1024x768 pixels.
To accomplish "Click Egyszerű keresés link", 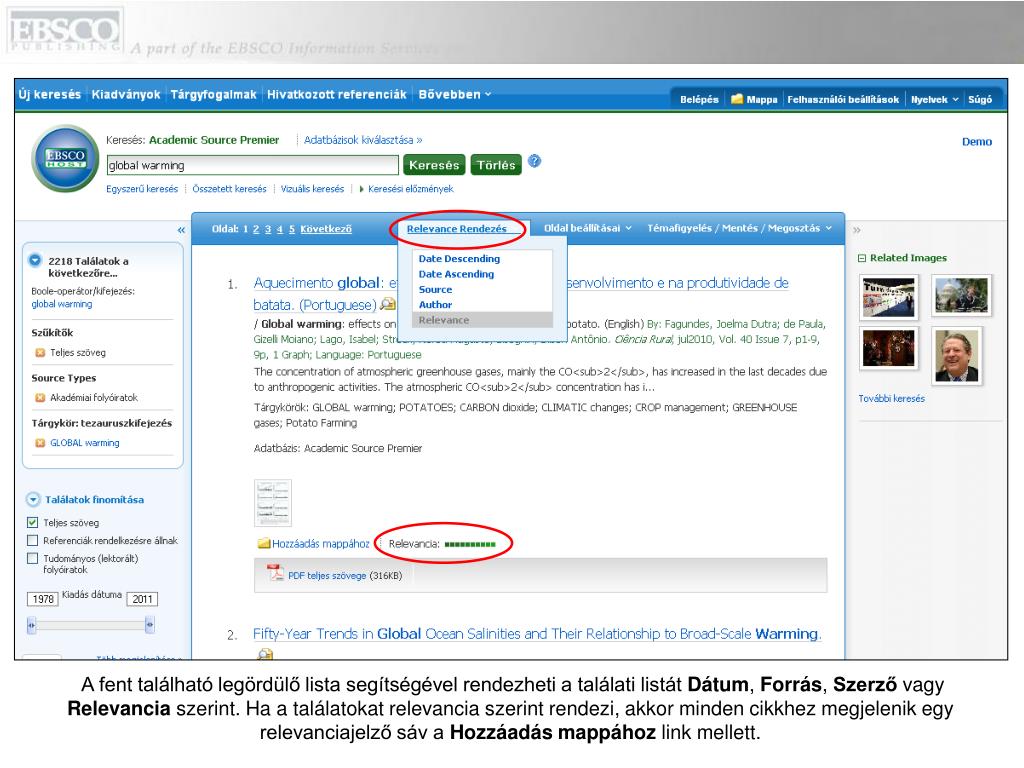I will click(142, 189).
